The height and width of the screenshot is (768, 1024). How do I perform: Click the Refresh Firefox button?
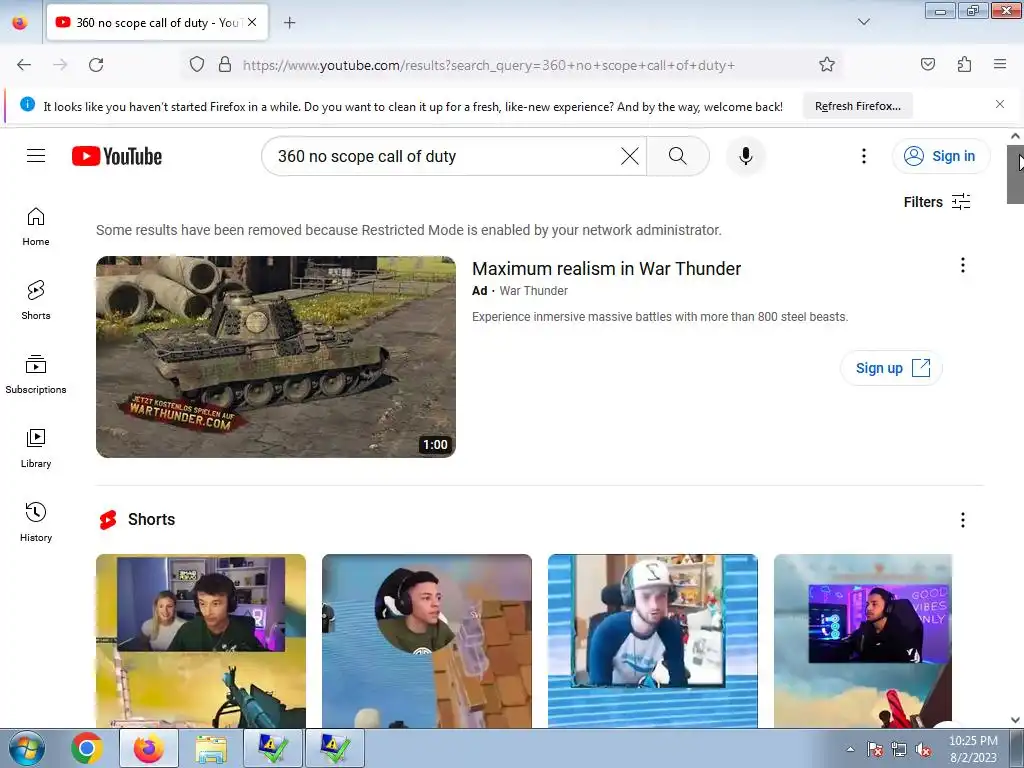coord(857,106)
